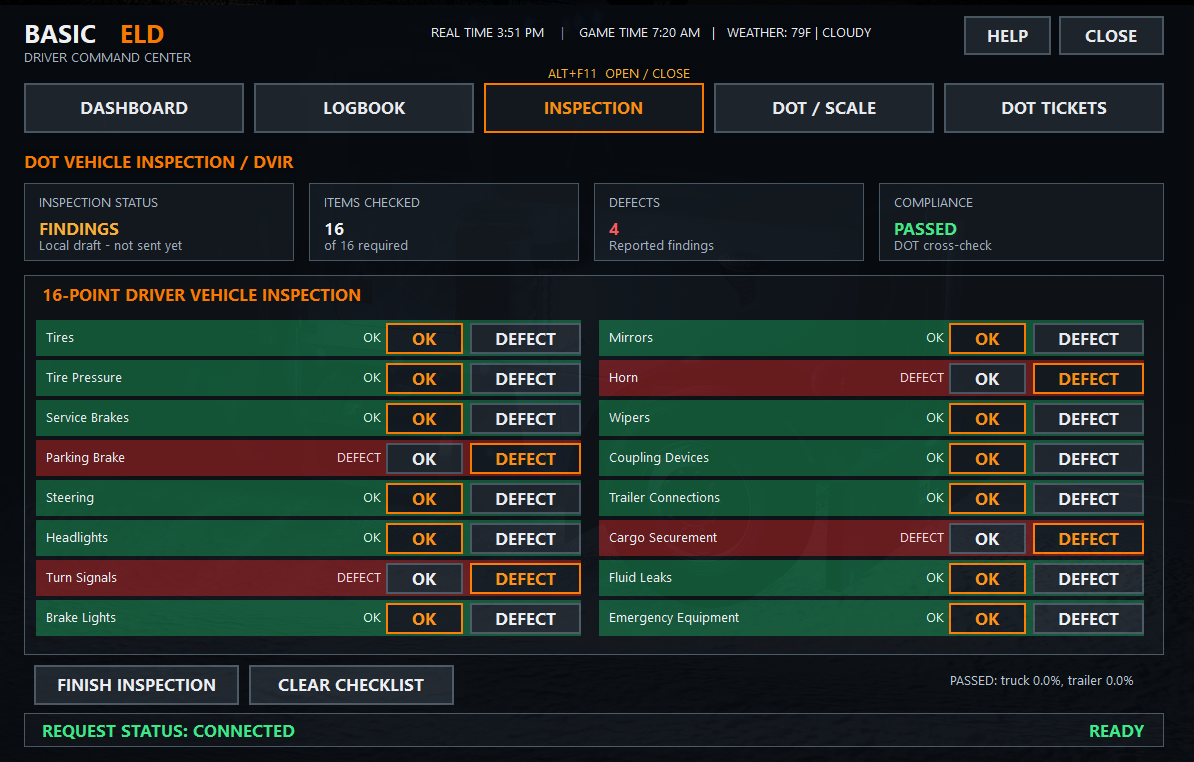Viewport: 1194px width, 762px height.
Task: Click 'of 16 required' text
Action: coord(366,246)
